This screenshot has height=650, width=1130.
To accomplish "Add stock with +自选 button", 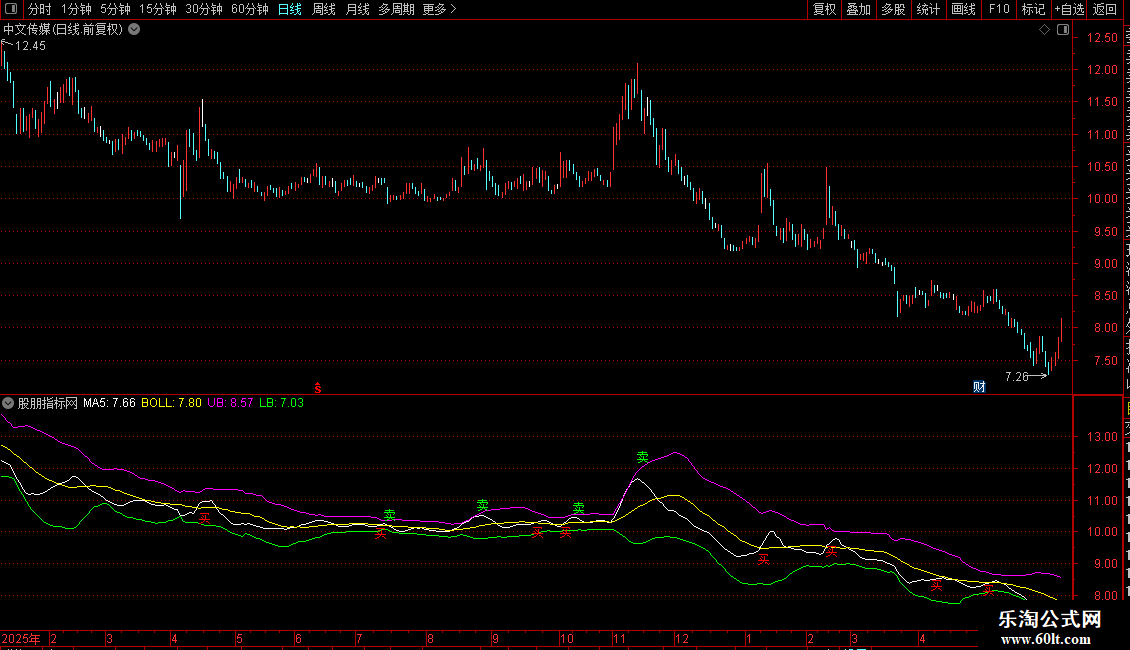I will coord(1069,9).
